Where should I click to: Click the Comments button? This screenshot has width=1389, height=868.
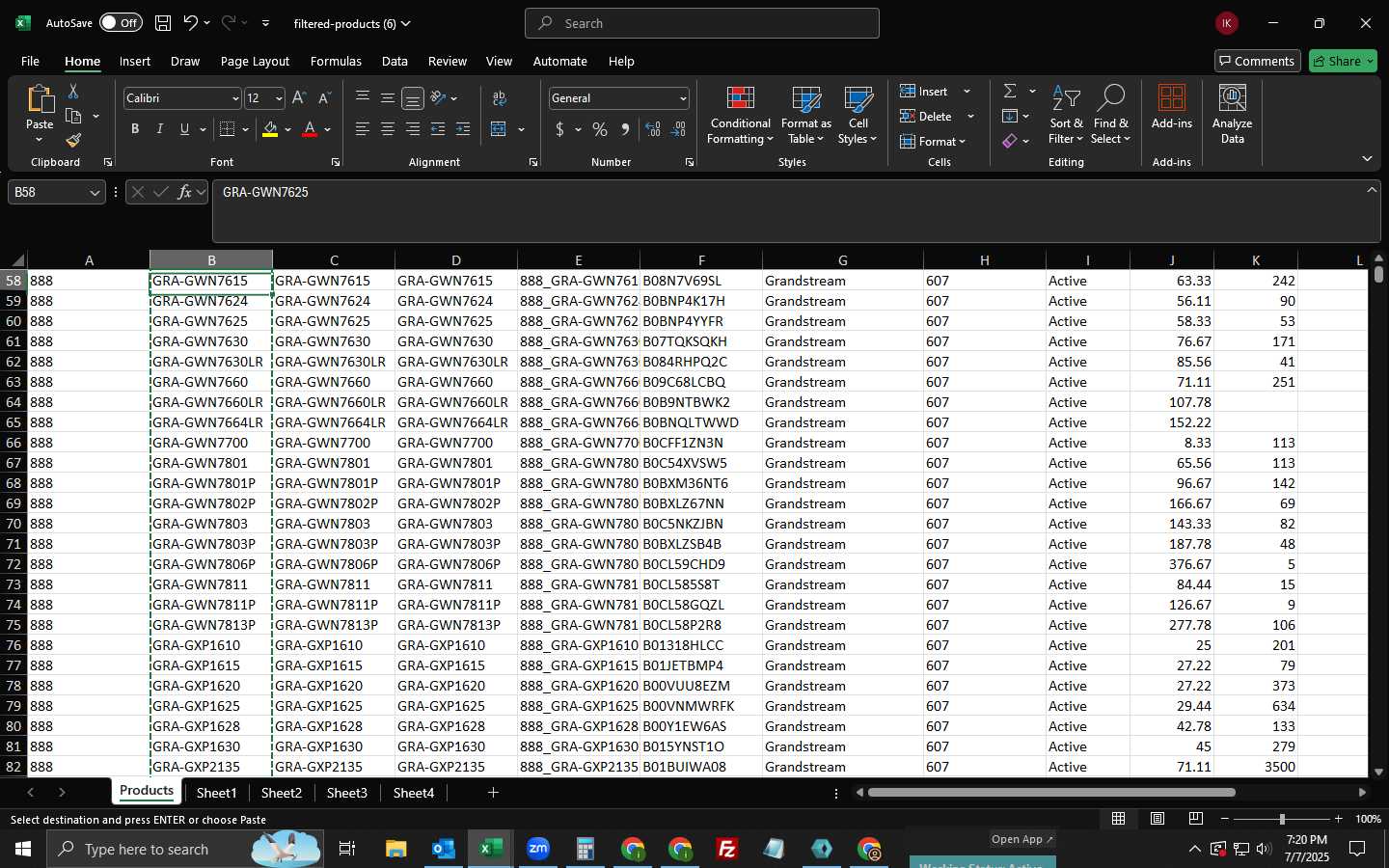click(x=1258, y=61)
